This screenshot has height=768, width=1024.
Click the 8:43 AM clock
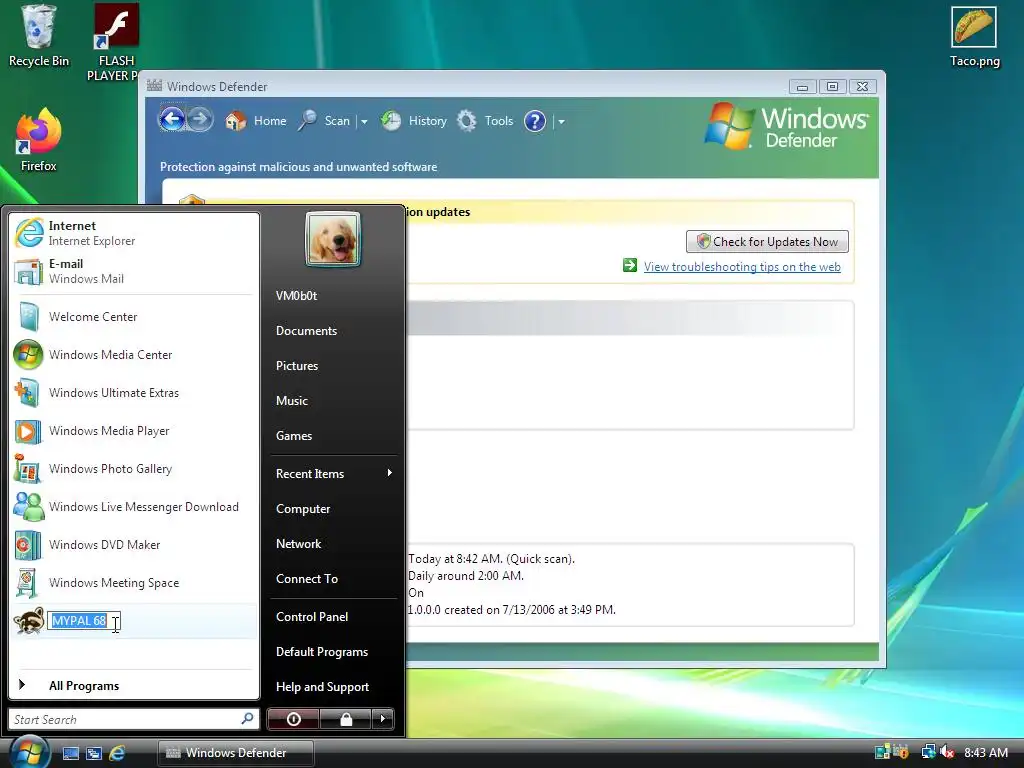(985, 752)
